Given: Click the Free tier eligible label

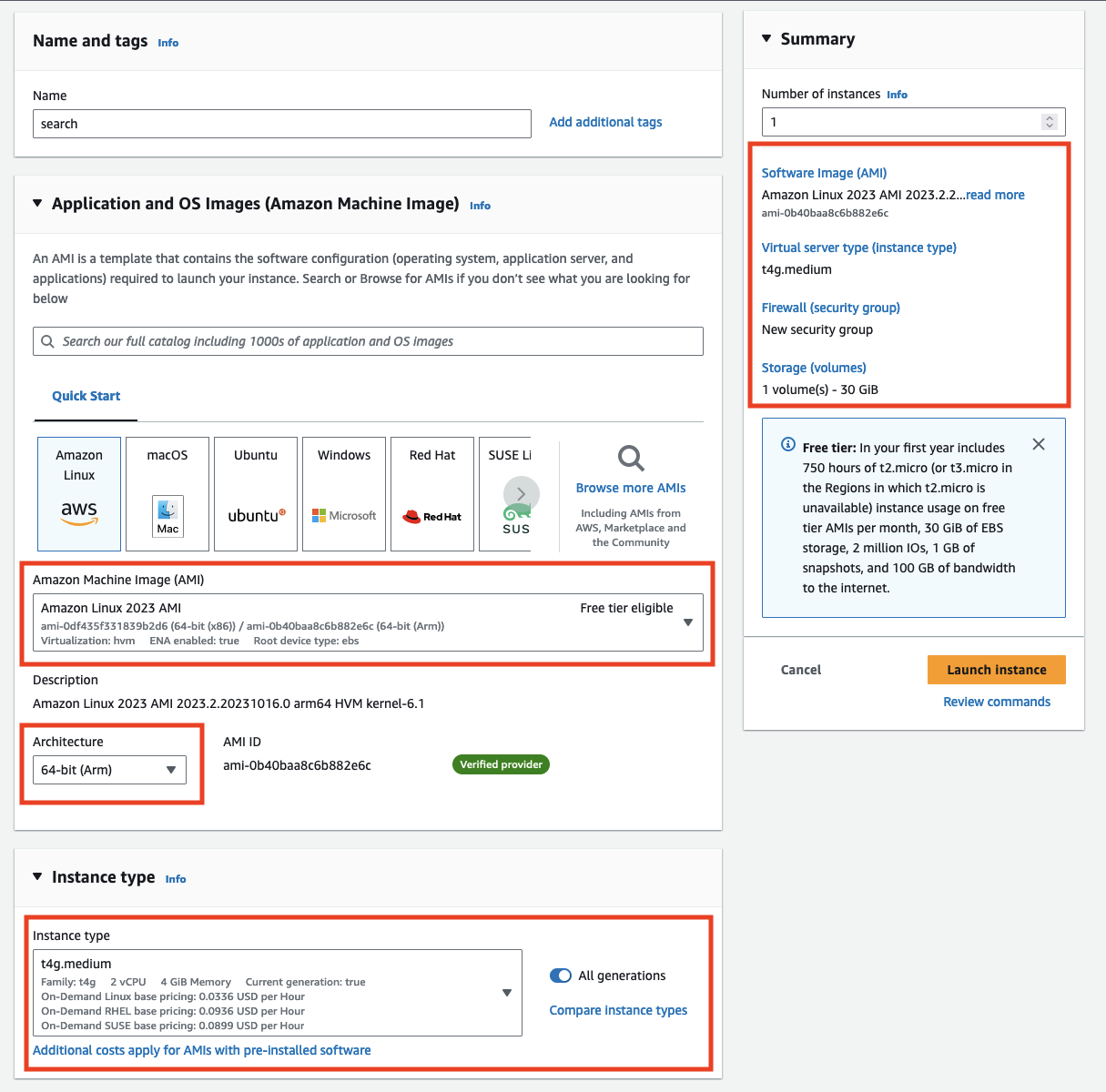Looking at the screenshot, I should pos(626,608).
